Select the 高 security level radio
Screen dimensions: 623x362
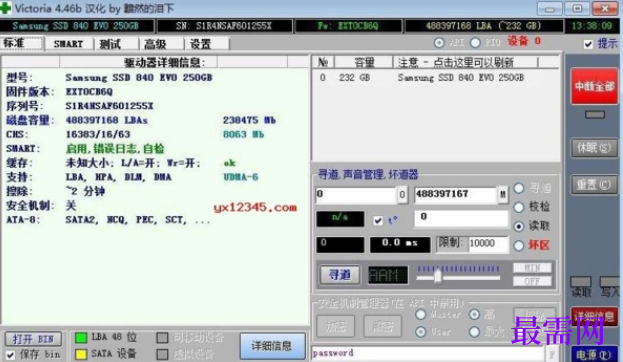[x=474, y=314]
